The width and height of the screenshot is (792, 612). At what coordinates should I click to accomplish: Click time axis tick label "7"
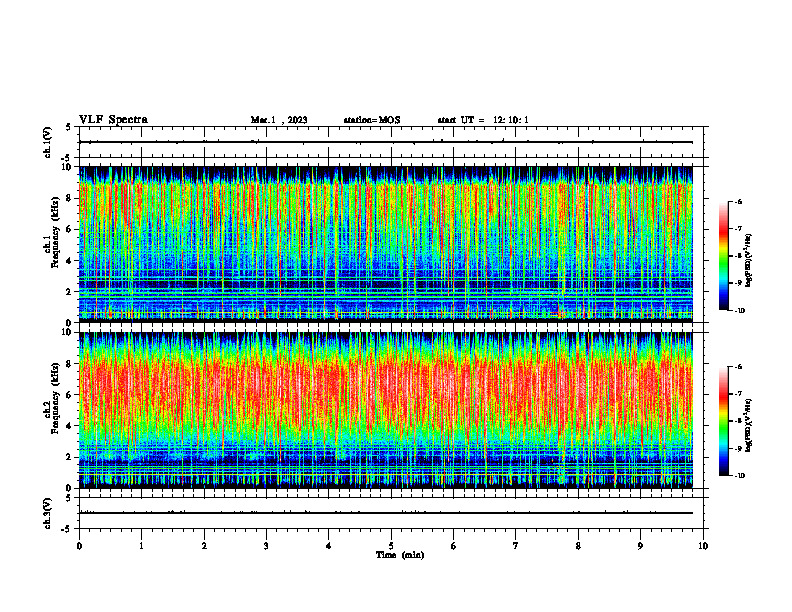tap(516, 546)
